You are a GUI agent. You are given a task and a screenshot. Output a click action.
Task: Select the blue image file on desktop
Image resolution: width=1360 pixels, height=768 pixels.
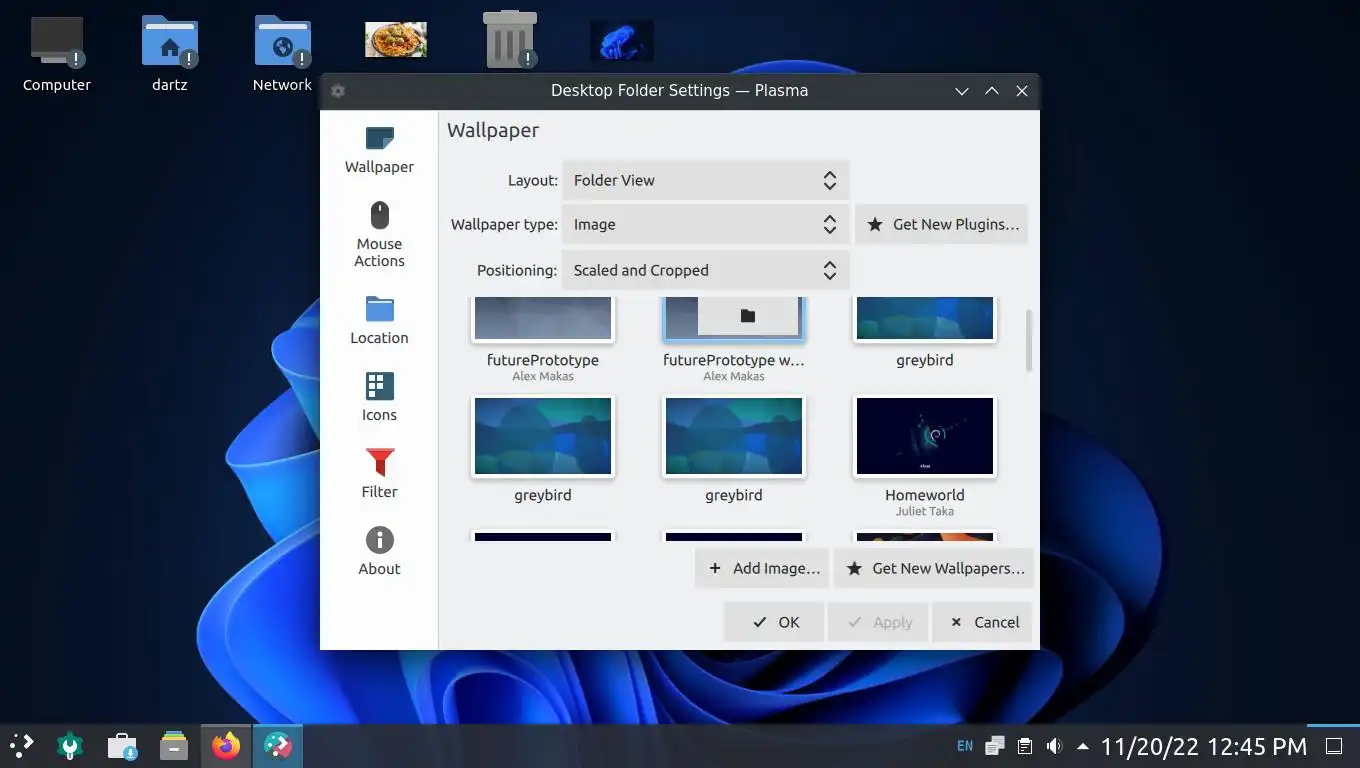[622, 40]
